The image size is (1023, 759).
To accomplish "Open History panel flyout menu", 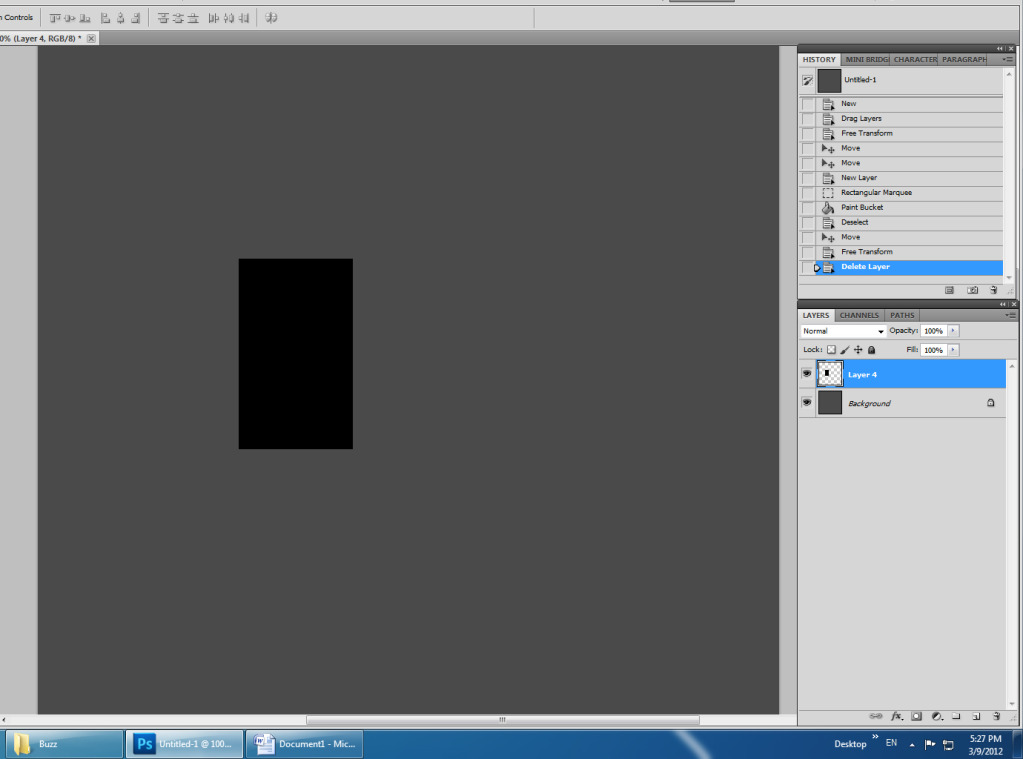I will (x=1008, y=59).
